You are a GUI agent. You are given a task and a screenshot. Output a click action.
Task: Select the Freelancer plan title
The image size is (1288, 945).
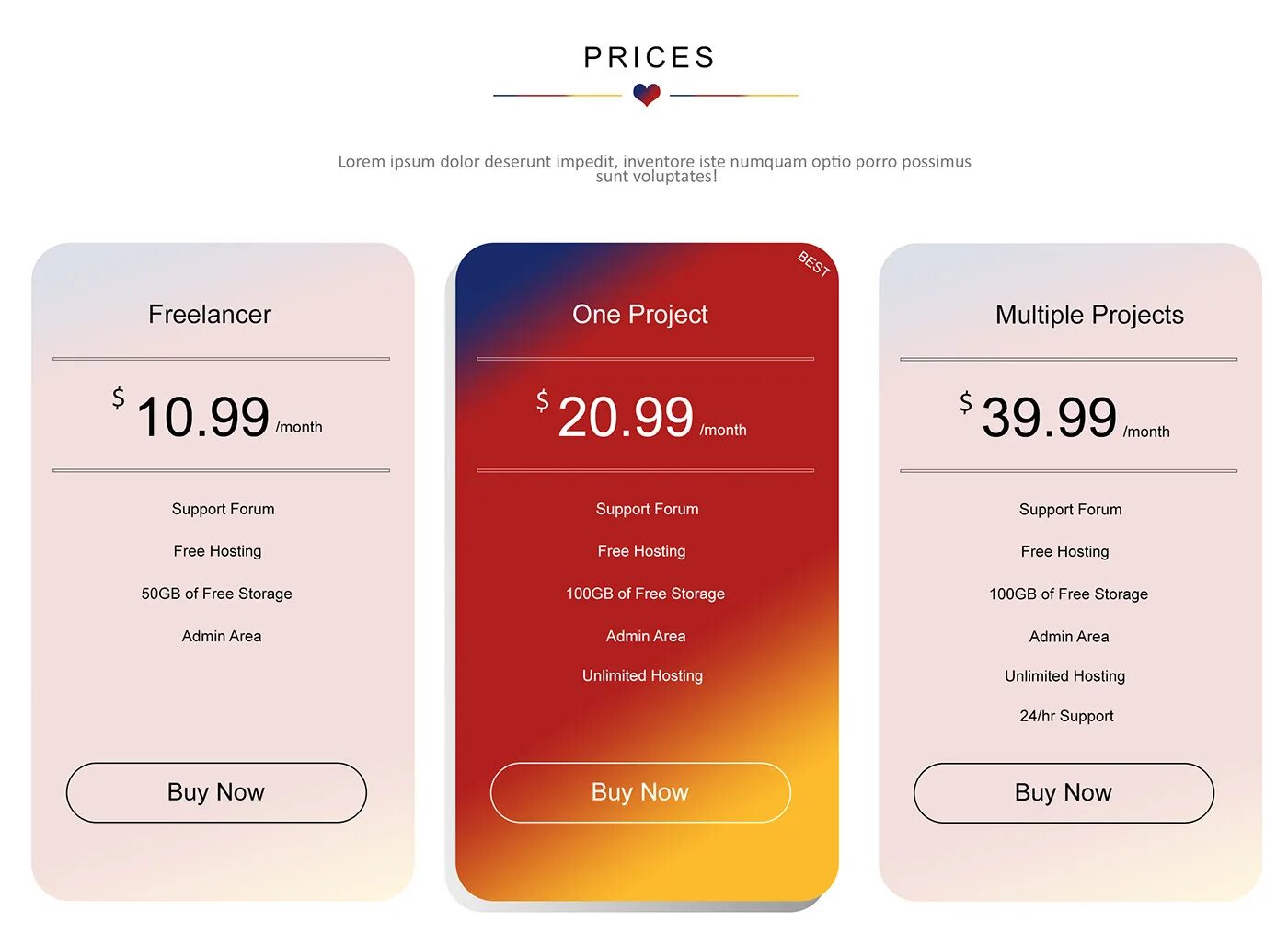point(210,315)
